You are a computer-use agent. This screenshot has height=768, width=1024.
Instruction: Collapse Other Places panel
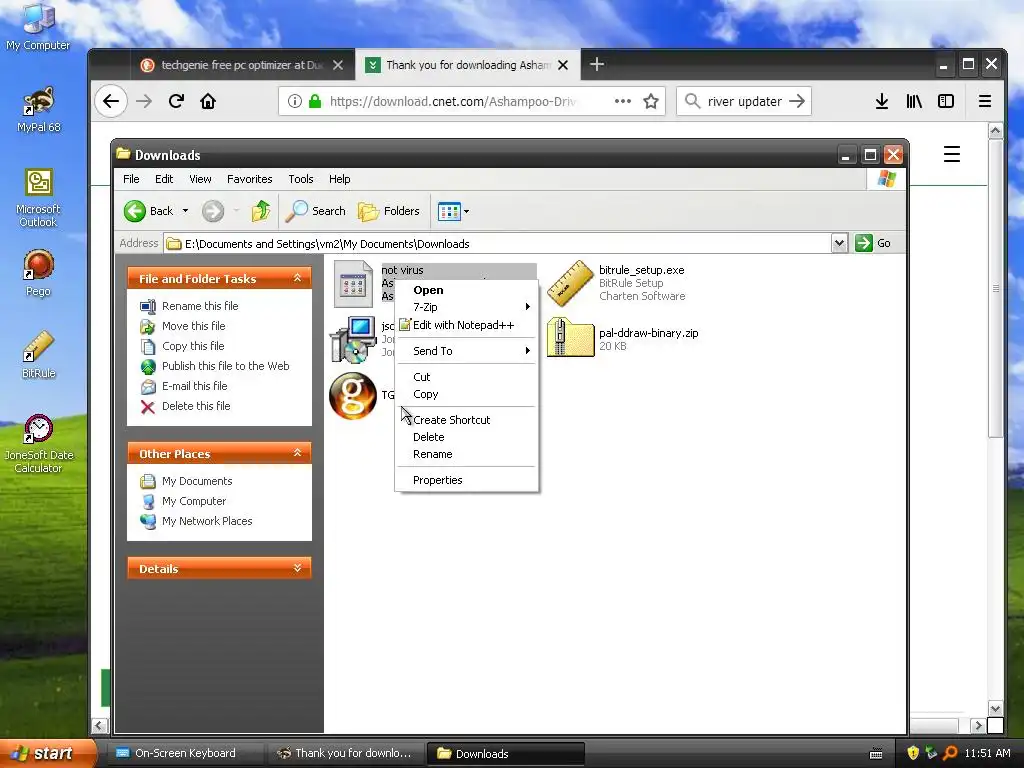[x=297, y=453]
